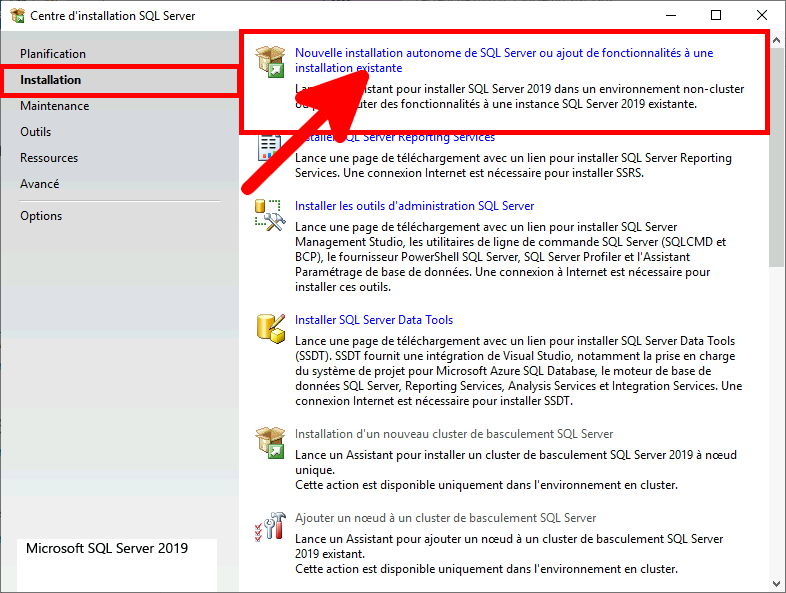This screenshot has height=593, width=786.
Task: Click the scrollbar up arrow
Action: (776, 40)
